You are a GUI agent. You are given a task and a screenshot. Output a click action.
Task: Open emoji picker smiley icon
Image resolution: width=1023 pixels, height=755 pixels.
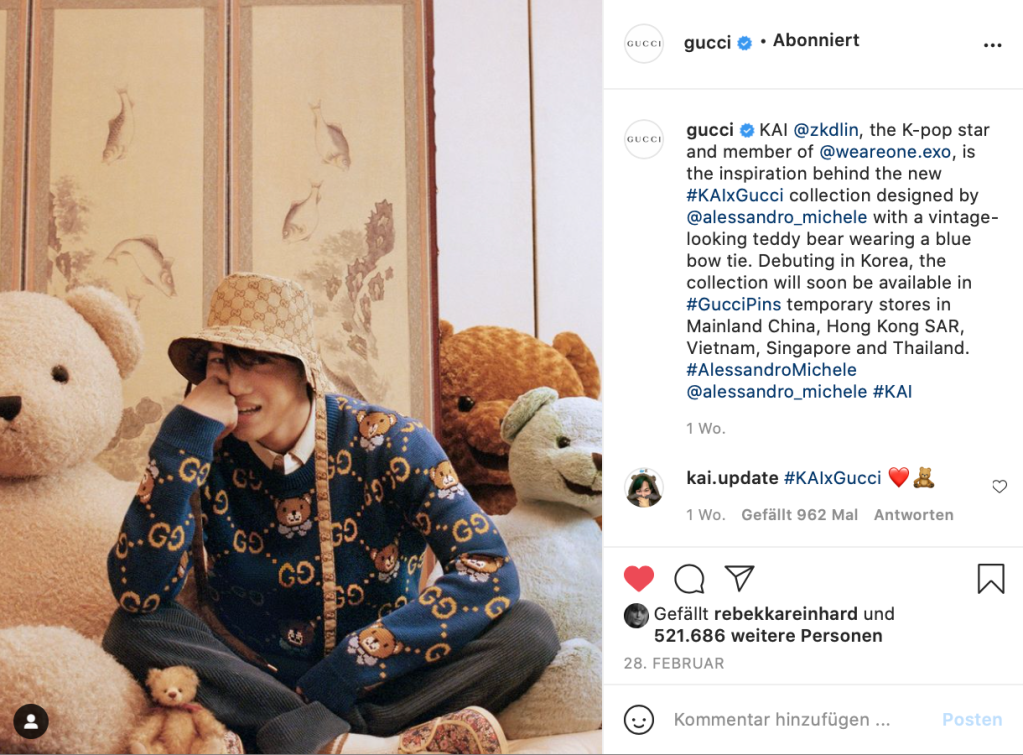click(x=639, y=720)
